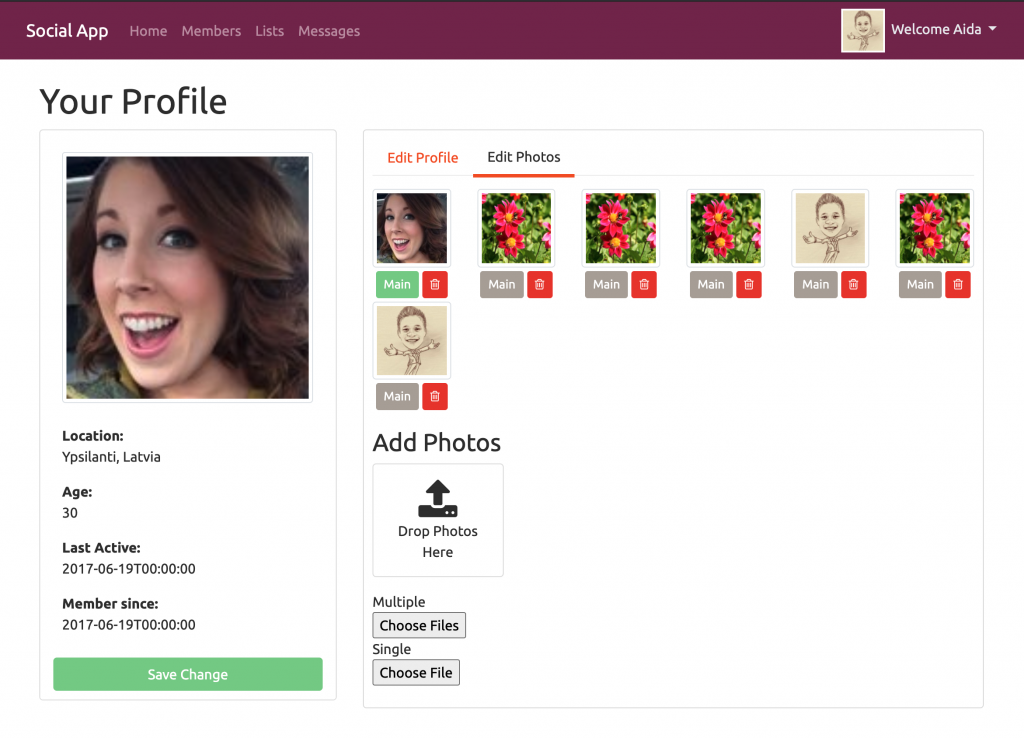Screen dimensions: 1024x738
Task: Click the upload icon in the drop zone
Action: click(438, 498)
